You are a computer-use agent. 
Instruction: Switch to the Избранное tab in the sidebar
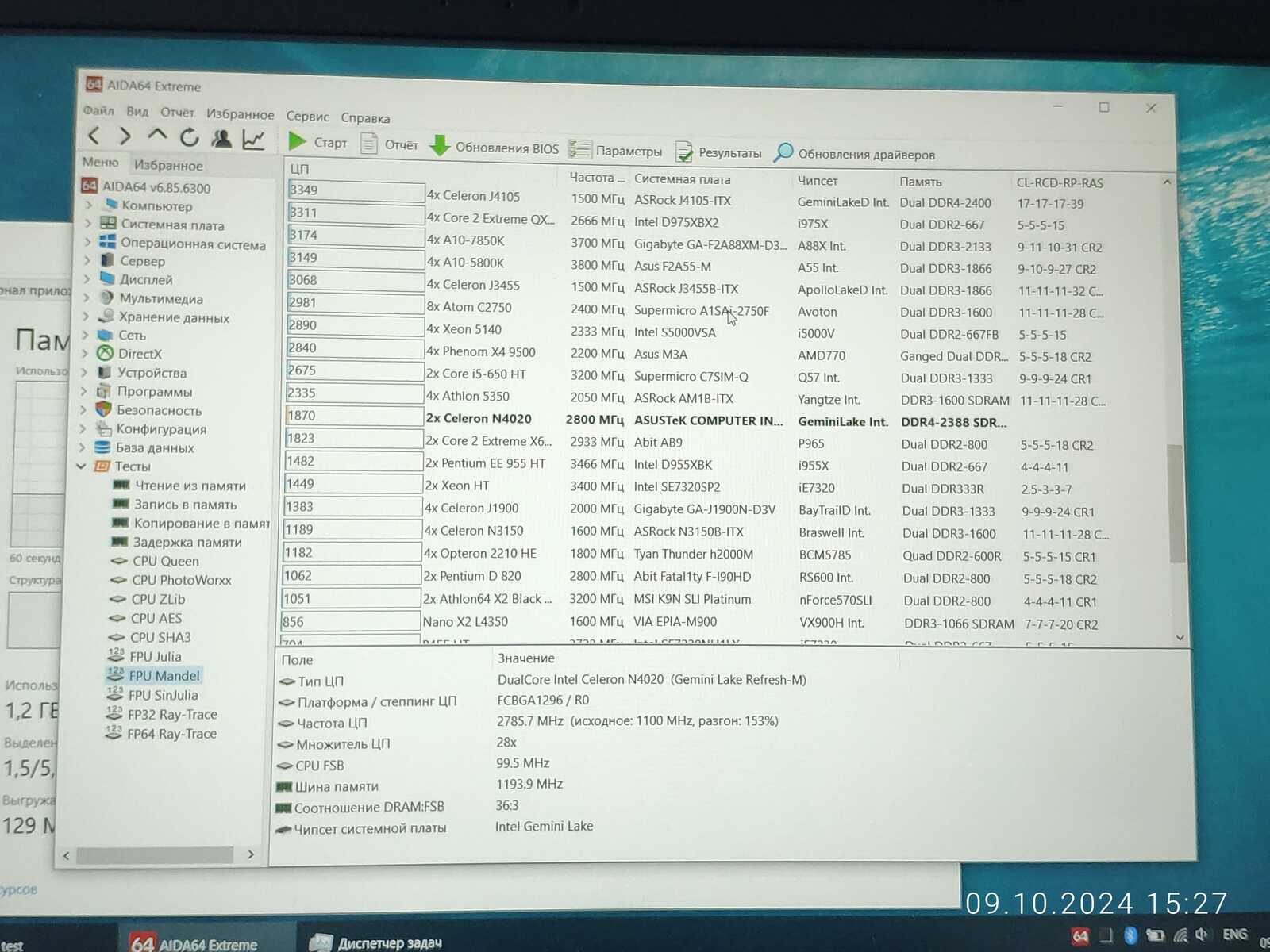[168, 165]
